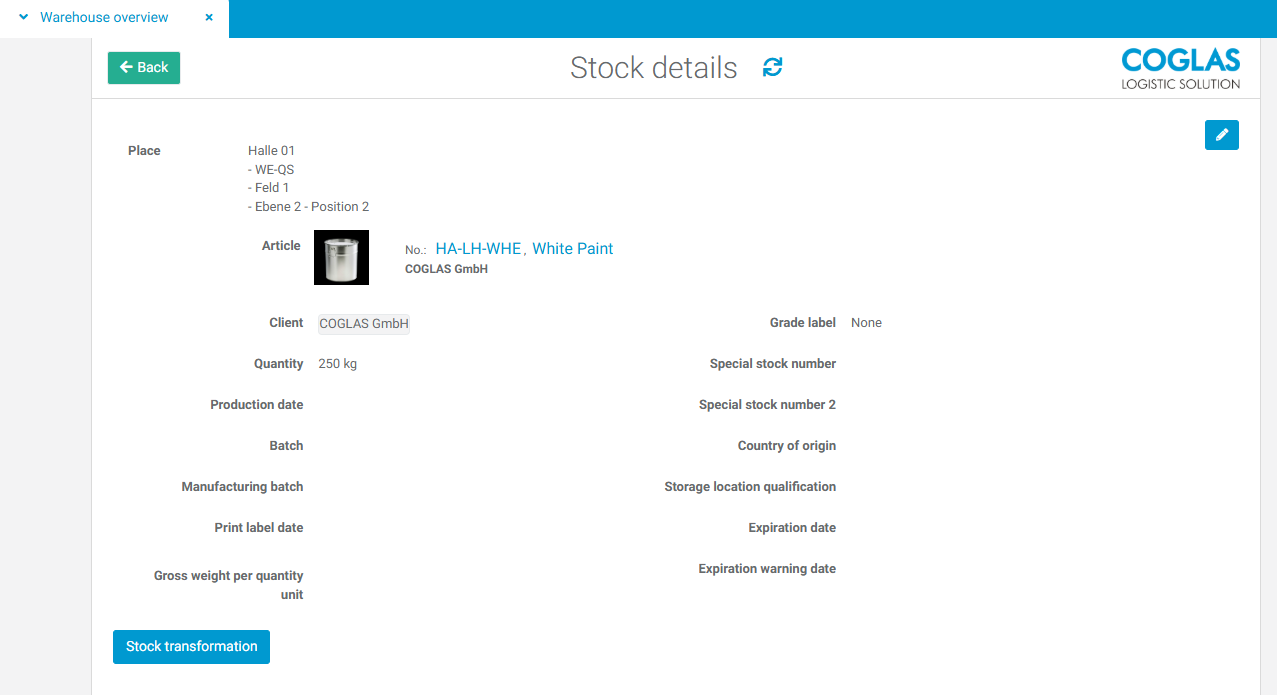Screen dimensions: 1277x695
Task: Start a Stock transformation
Action: pos(191,646)
